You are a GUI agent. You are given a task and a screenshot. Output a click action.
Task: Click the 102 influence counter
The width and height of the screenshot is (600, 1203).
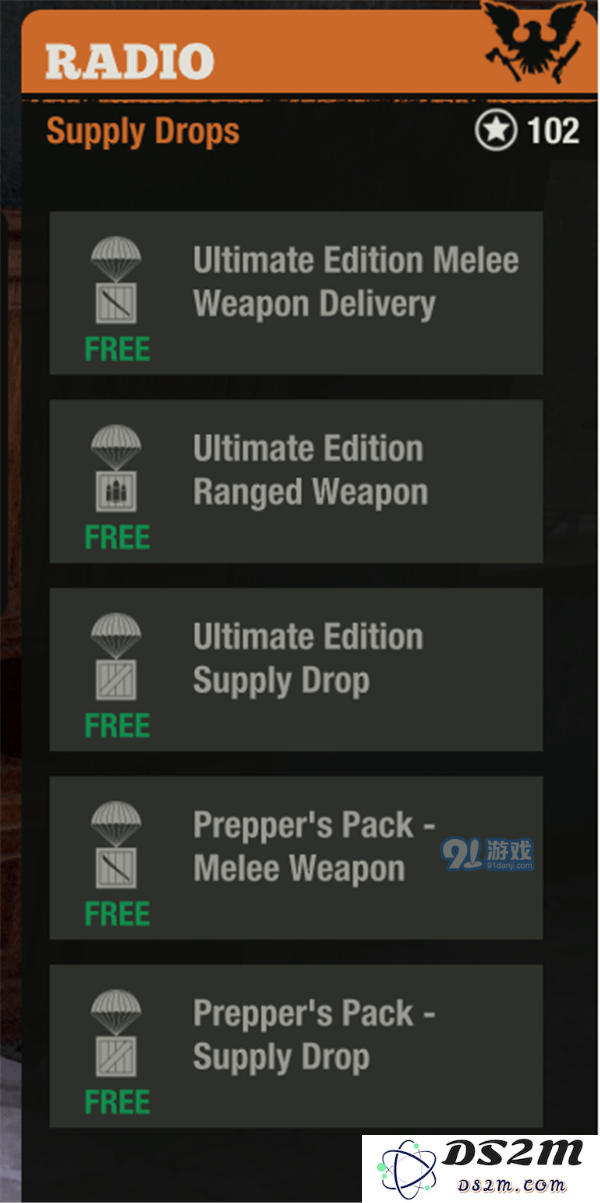[553, 131]
